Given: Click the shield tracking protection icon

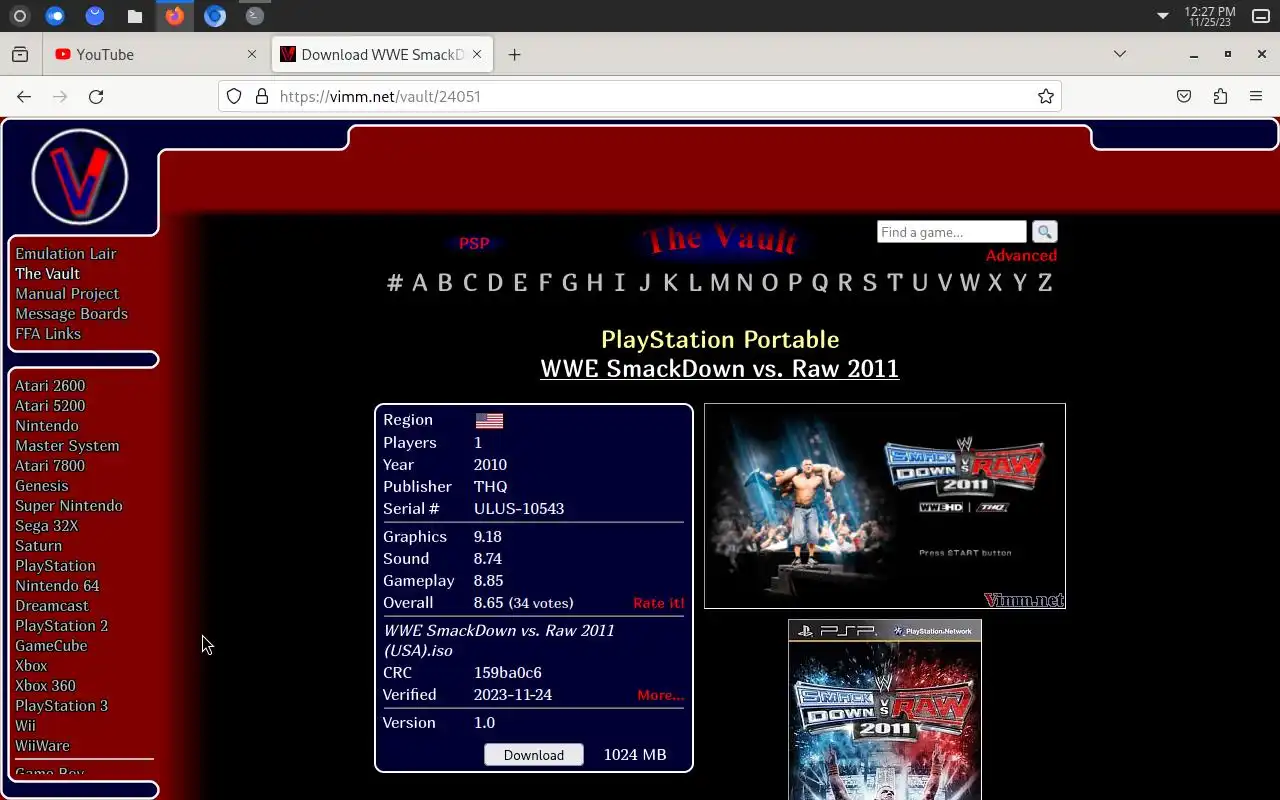Looking at the screenshot, I should [234, 97].
